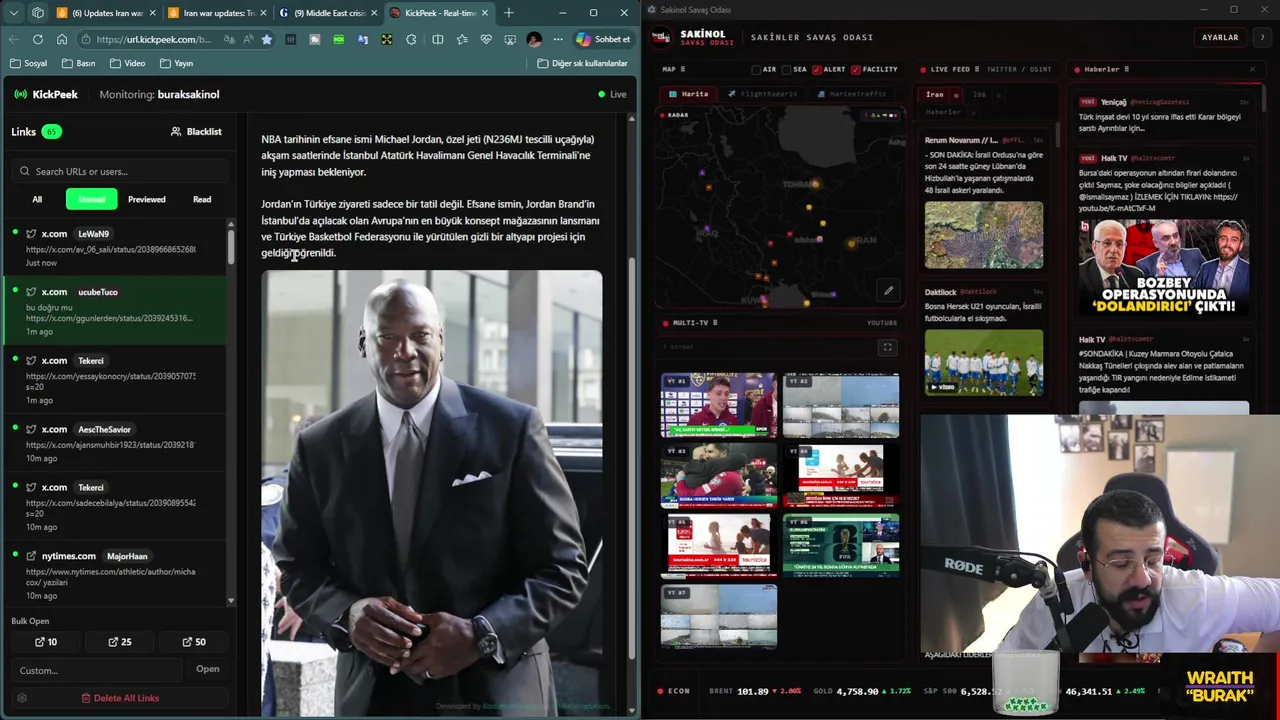This screenshot has width=1280, height=720.
Task: Open the browser split screen icon
Action: coord(437,39)
